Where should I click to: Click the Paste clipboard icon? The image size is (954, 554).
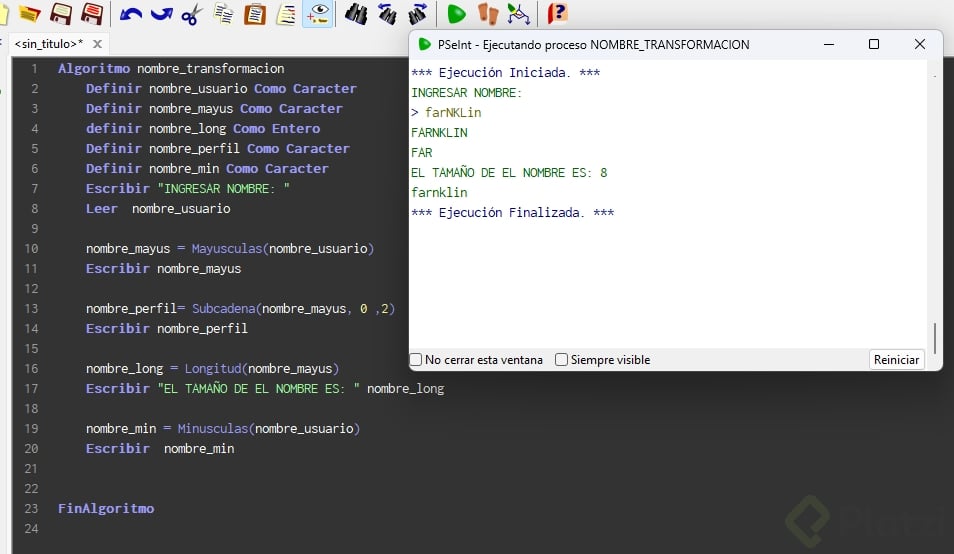click(x=256, y=14)
